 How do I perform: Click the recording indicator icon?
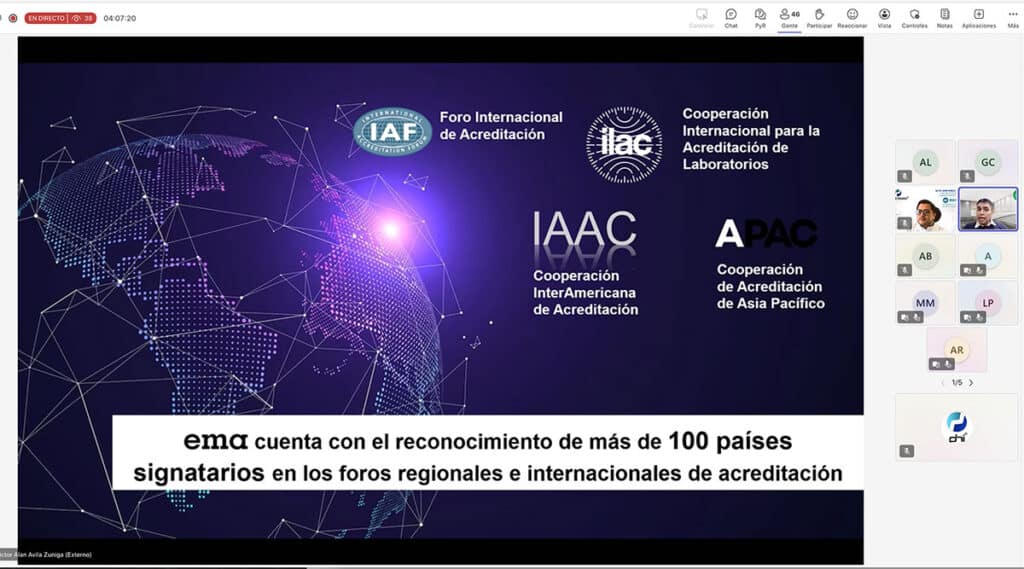click(13, 18)
